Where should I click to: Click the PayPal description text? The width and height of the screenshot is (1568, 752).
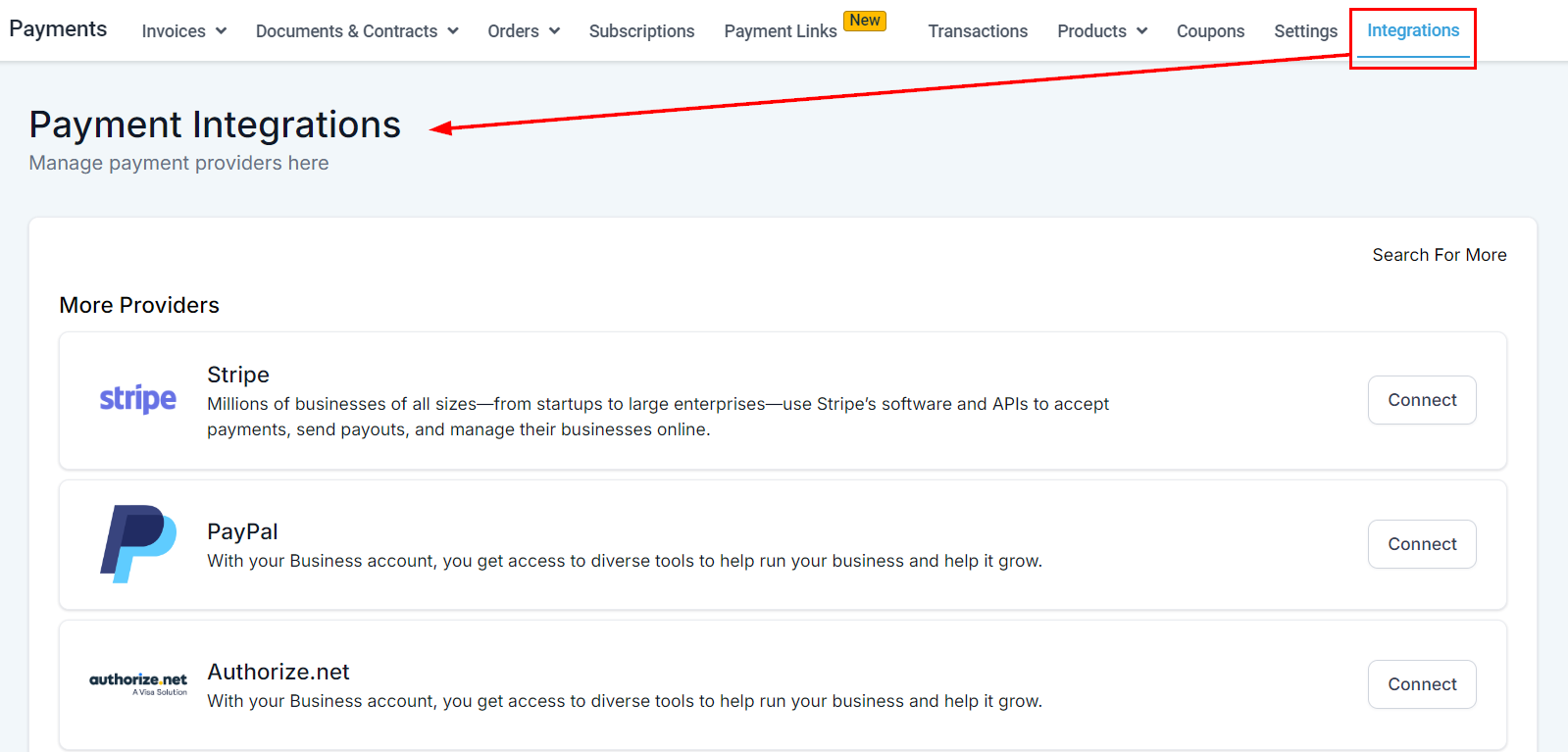[625, 561]
